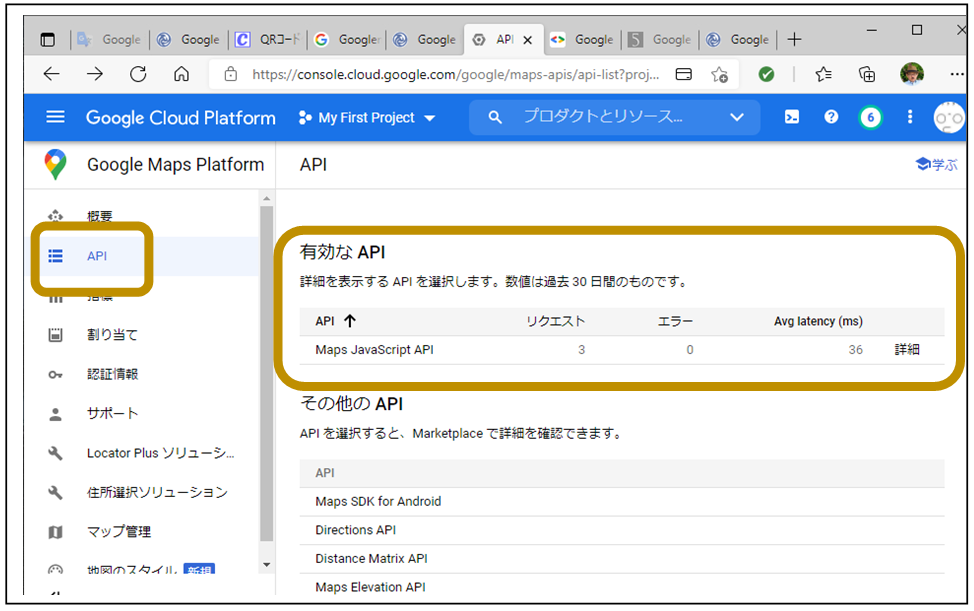Screen dimensions: 974x611
Task: Expand the search bar dropdown arrow
Action: click(x=737, y=117)
